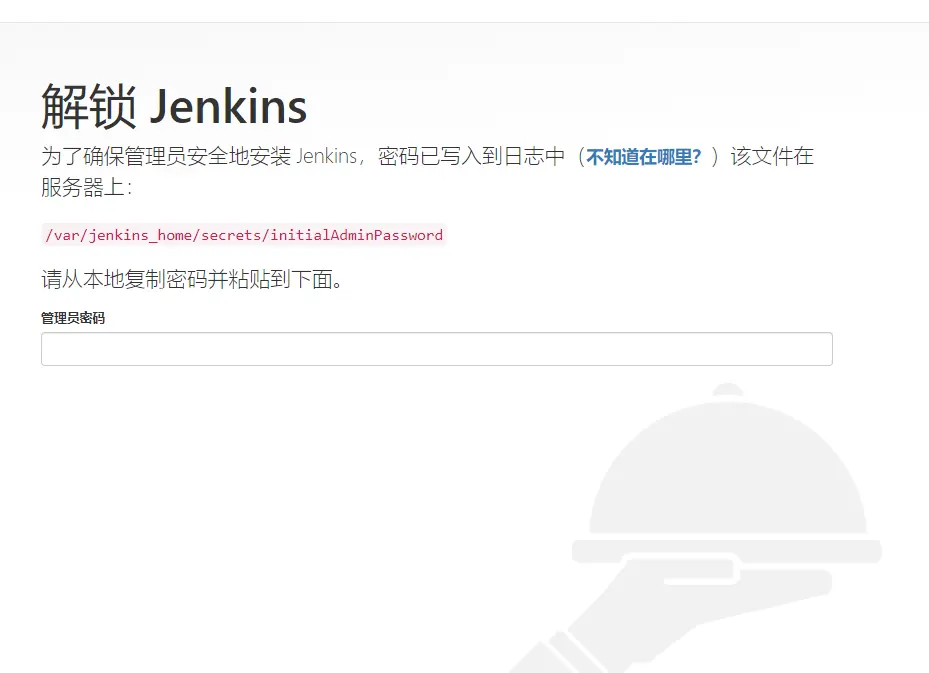Click the 服务器上: text line
Image resolution: width=929 pixels, height=673 pixels.
(87, 188)
